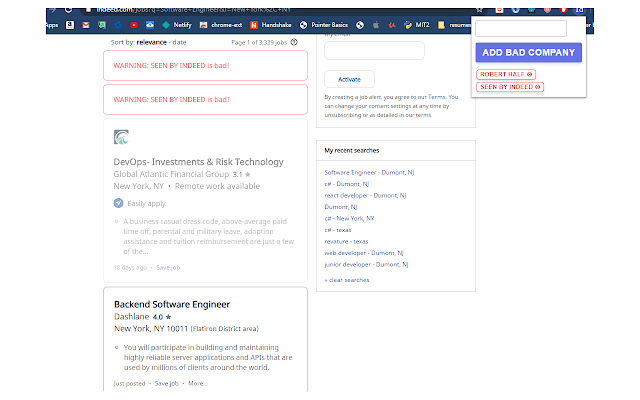The width and height of the screenshot is (640, 400).
Task: Click the bookmark star in address bar
Action: (x=480, y=10)
